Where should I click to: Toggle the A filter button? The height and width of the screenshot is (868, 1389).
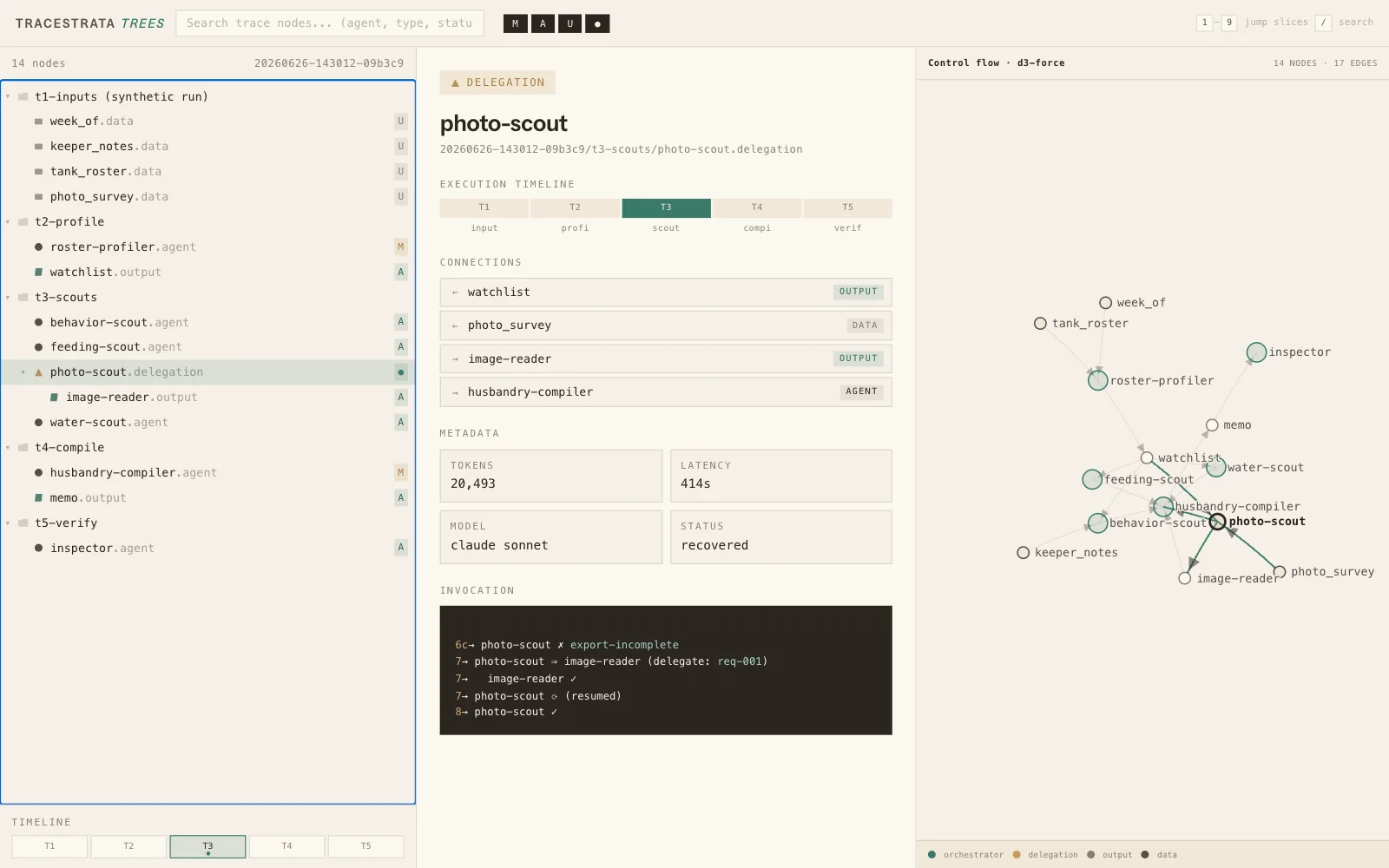tap(543, 23)
